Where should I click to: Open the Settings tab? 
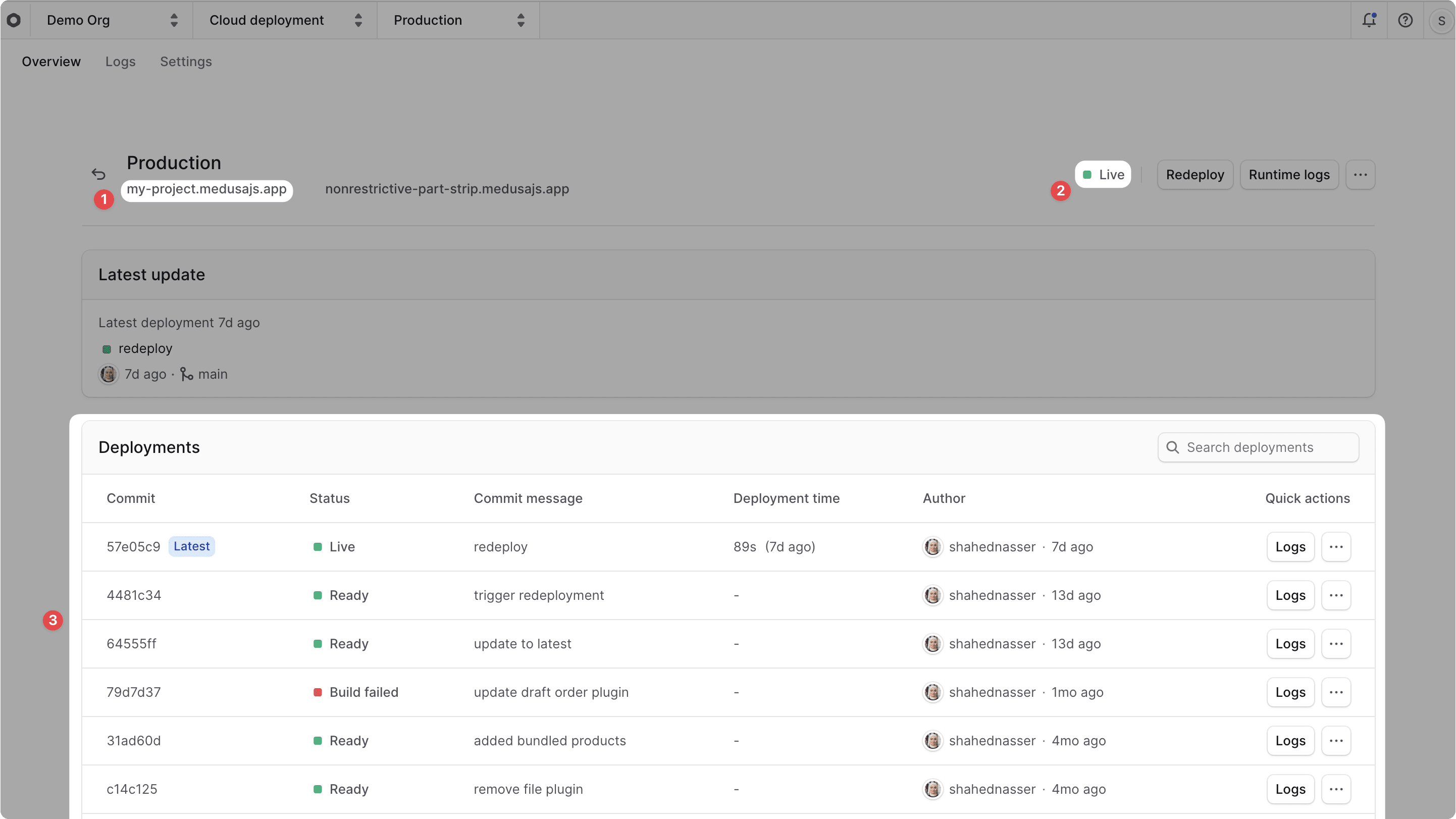point(186,62)
